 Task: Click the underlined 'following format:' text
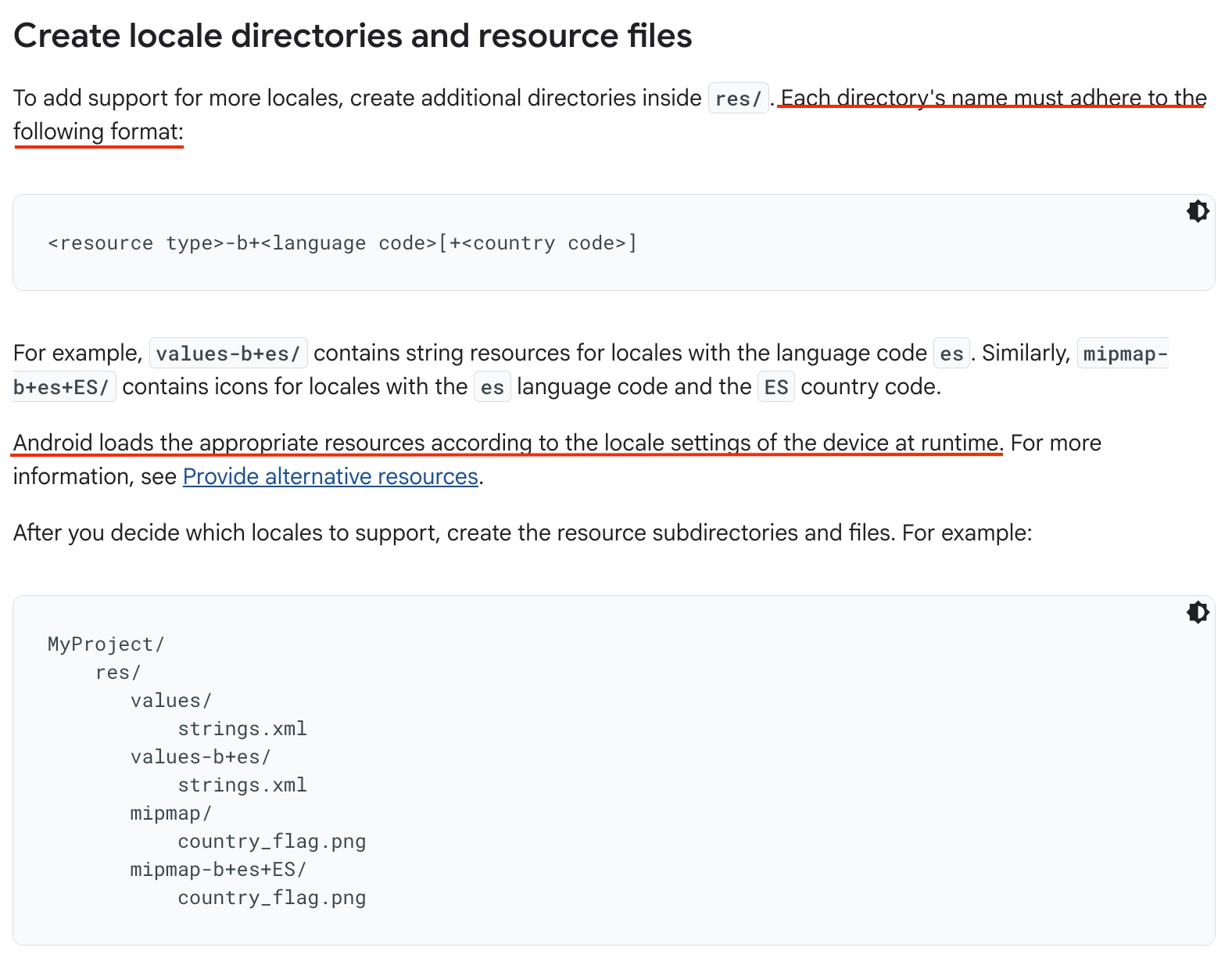click(x=98, y=131)
